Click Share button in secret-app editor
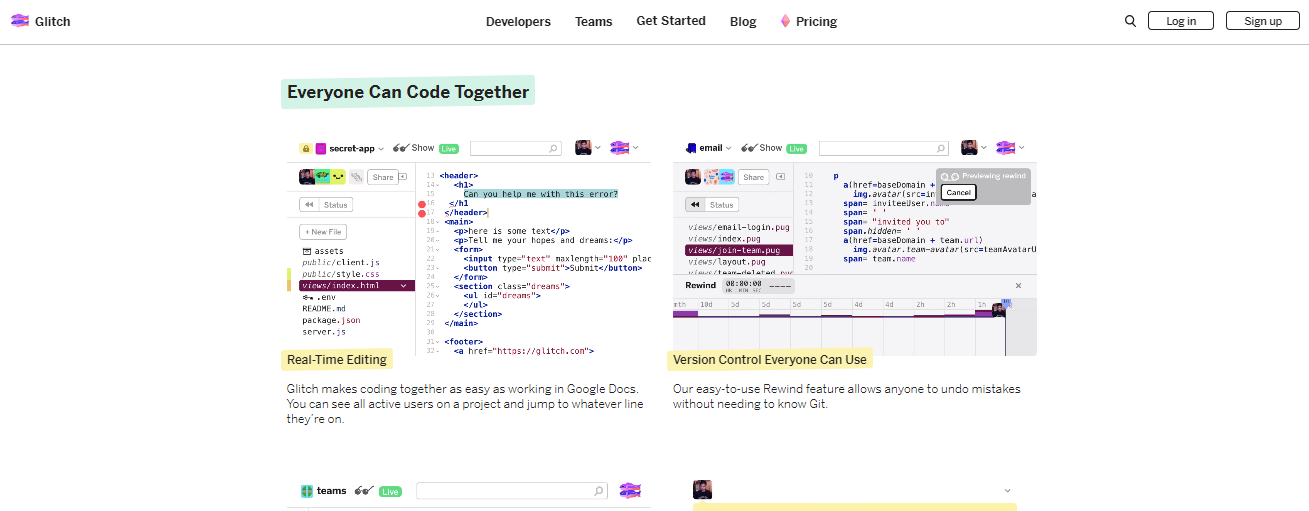The image size is (1309, 511). point(382,177)
